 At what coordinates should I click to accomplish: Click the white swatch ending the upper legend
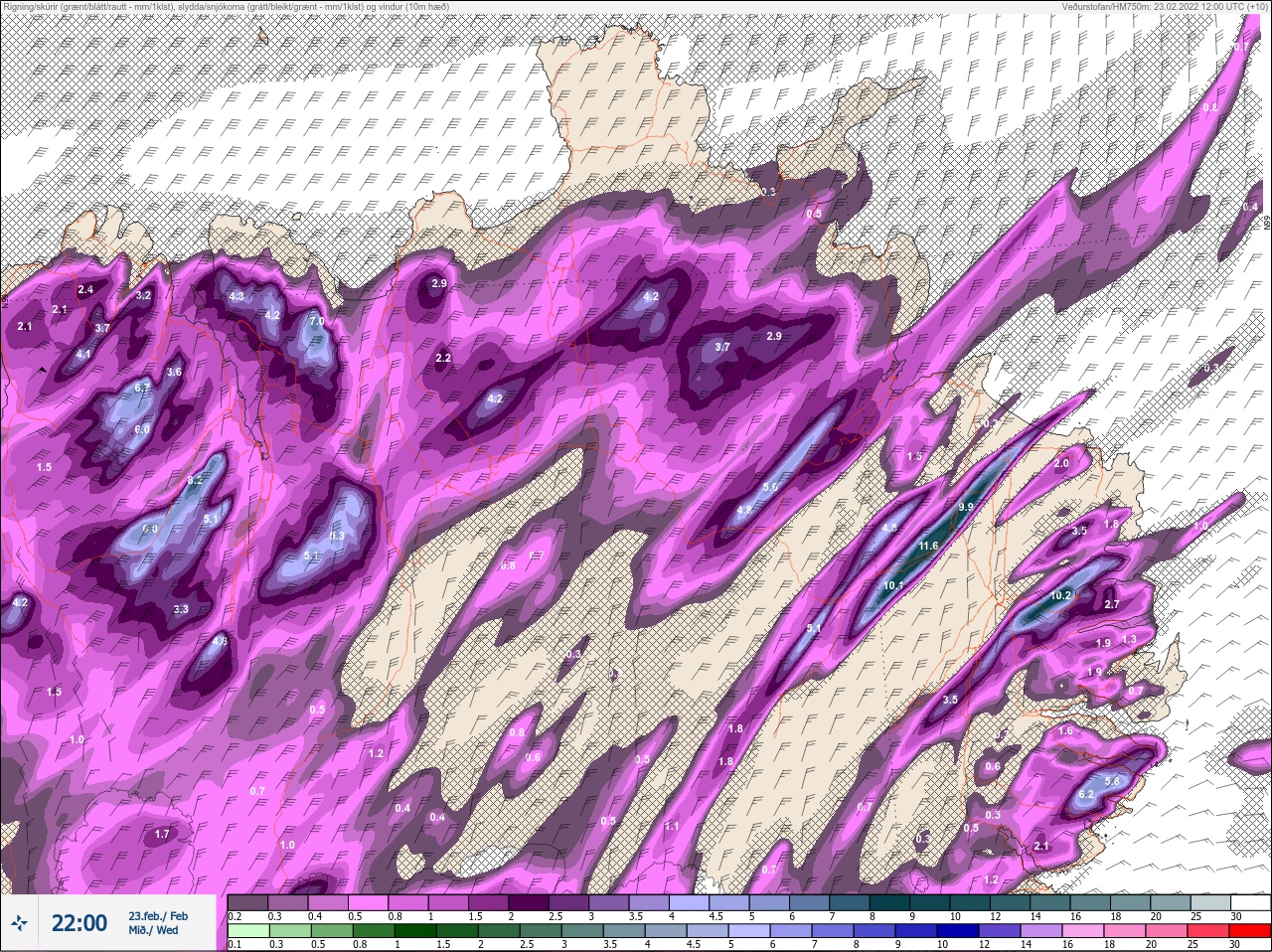point(1250,902)
